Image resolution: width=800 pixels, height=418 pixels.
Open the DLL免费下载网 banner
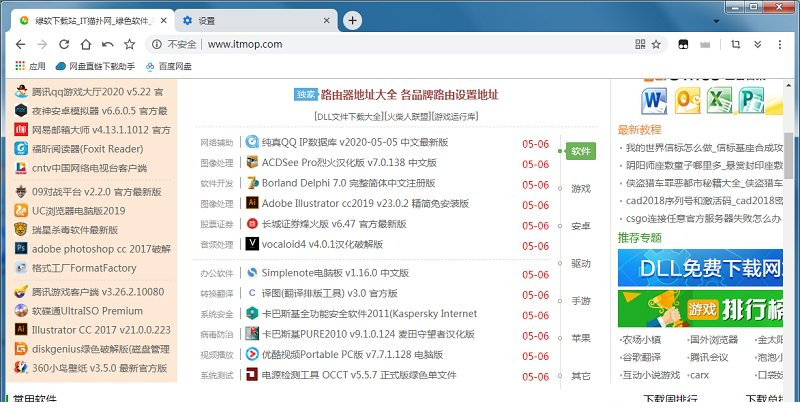coord(700,267)
